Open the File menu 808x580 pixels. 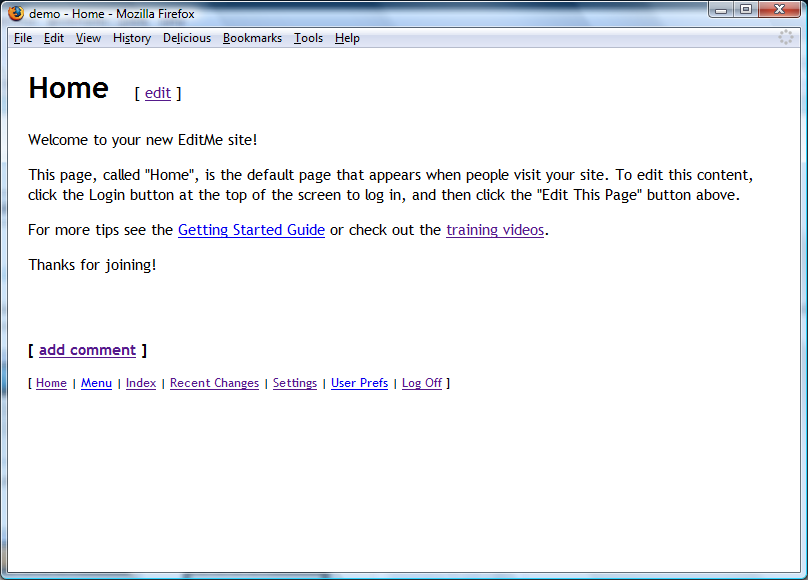pyautogui.click(x=23, y=38)
